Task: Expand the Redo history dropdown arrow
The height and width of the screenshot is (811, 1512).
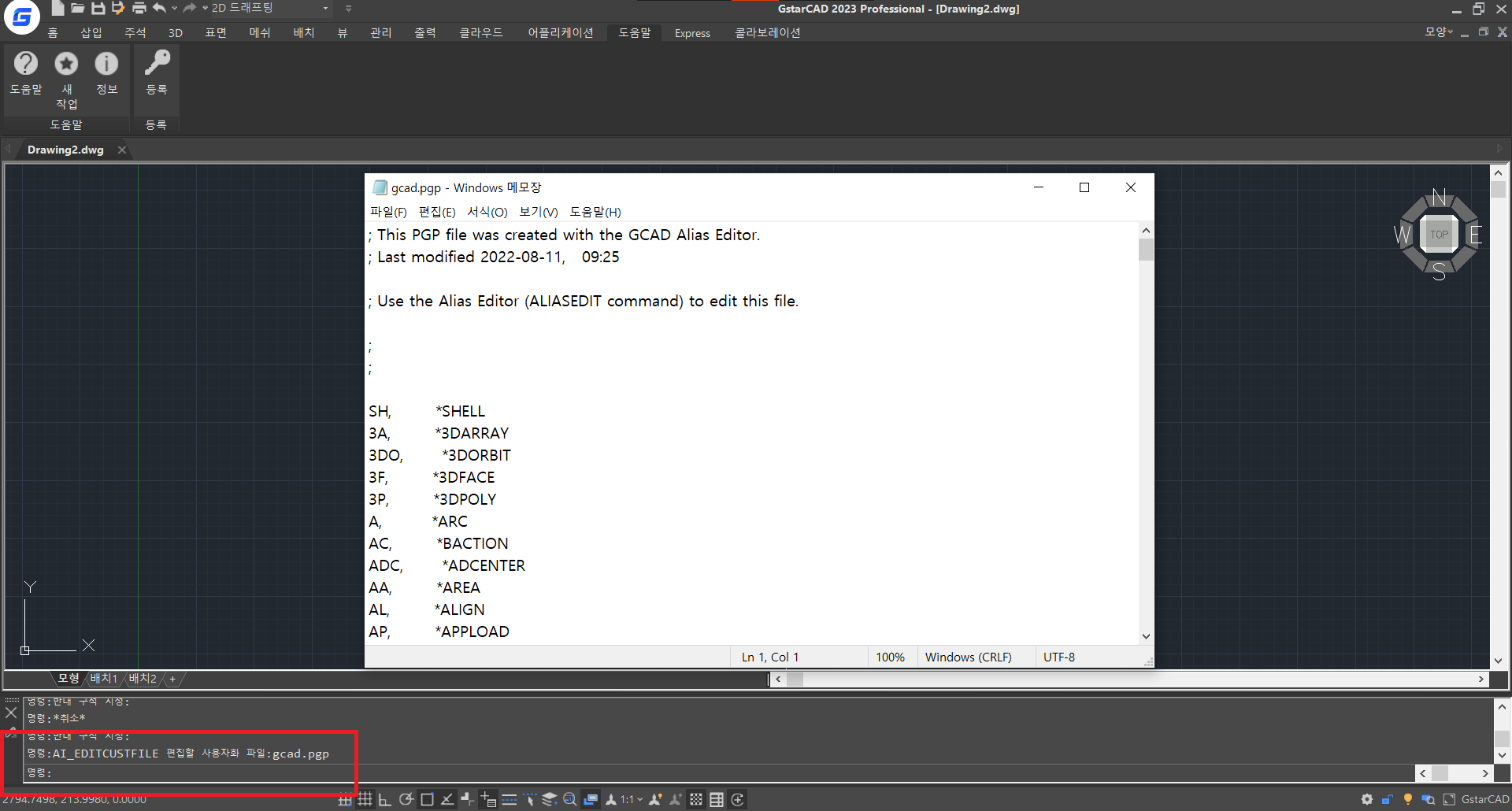Action: coord(205,8)
